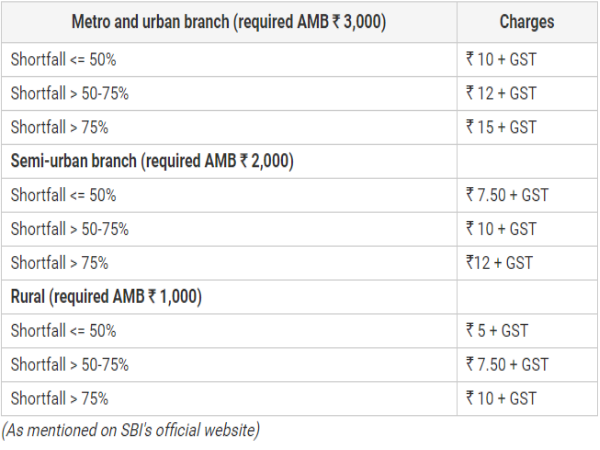Select Shortfall > 50-75% in the Rural section
The height and width of the screenshot is (450, 600).
pyautogui.click(x=70, y=365)
